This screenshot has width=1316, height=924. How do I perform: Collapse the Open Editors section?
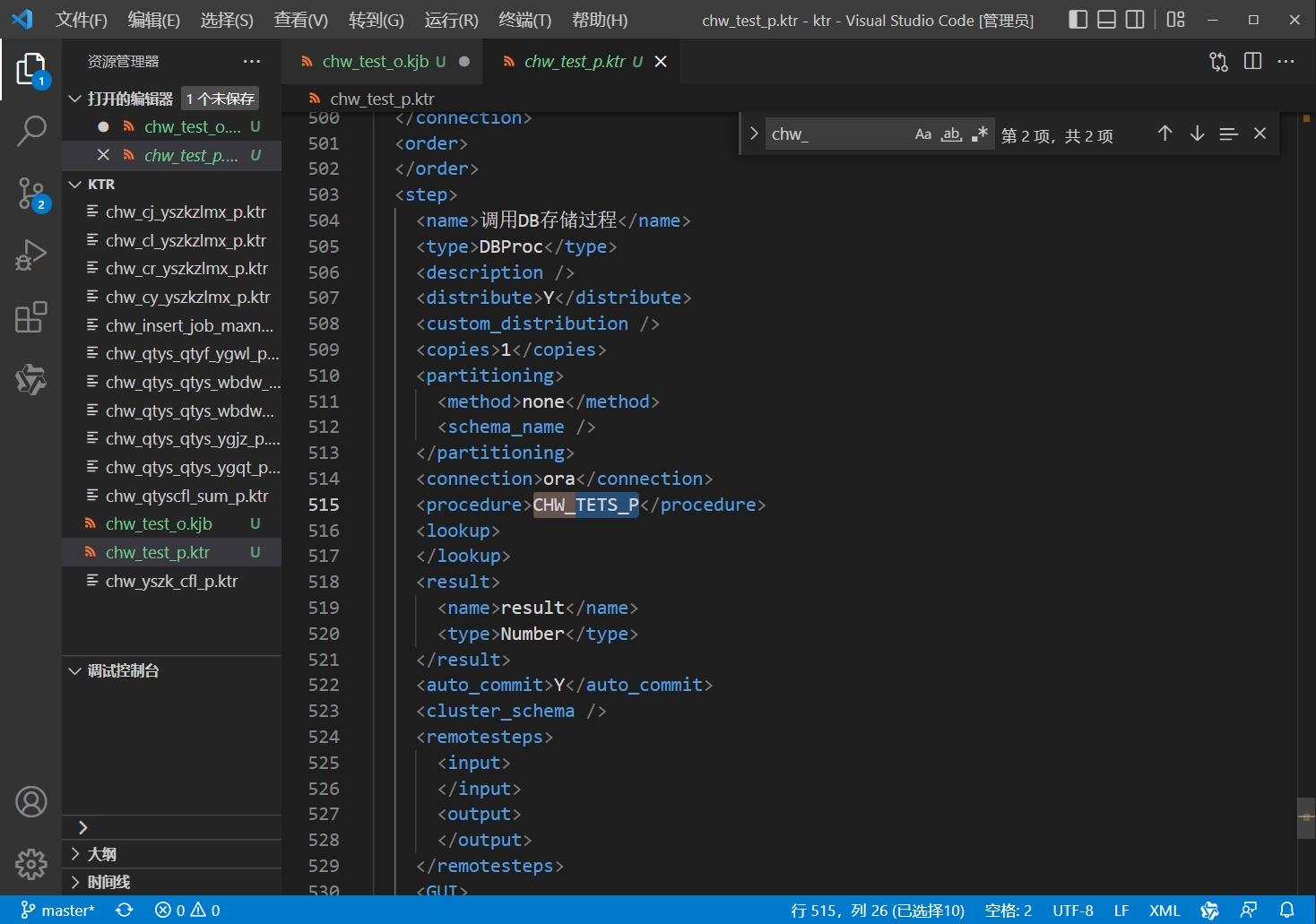[x=75, y=99]
